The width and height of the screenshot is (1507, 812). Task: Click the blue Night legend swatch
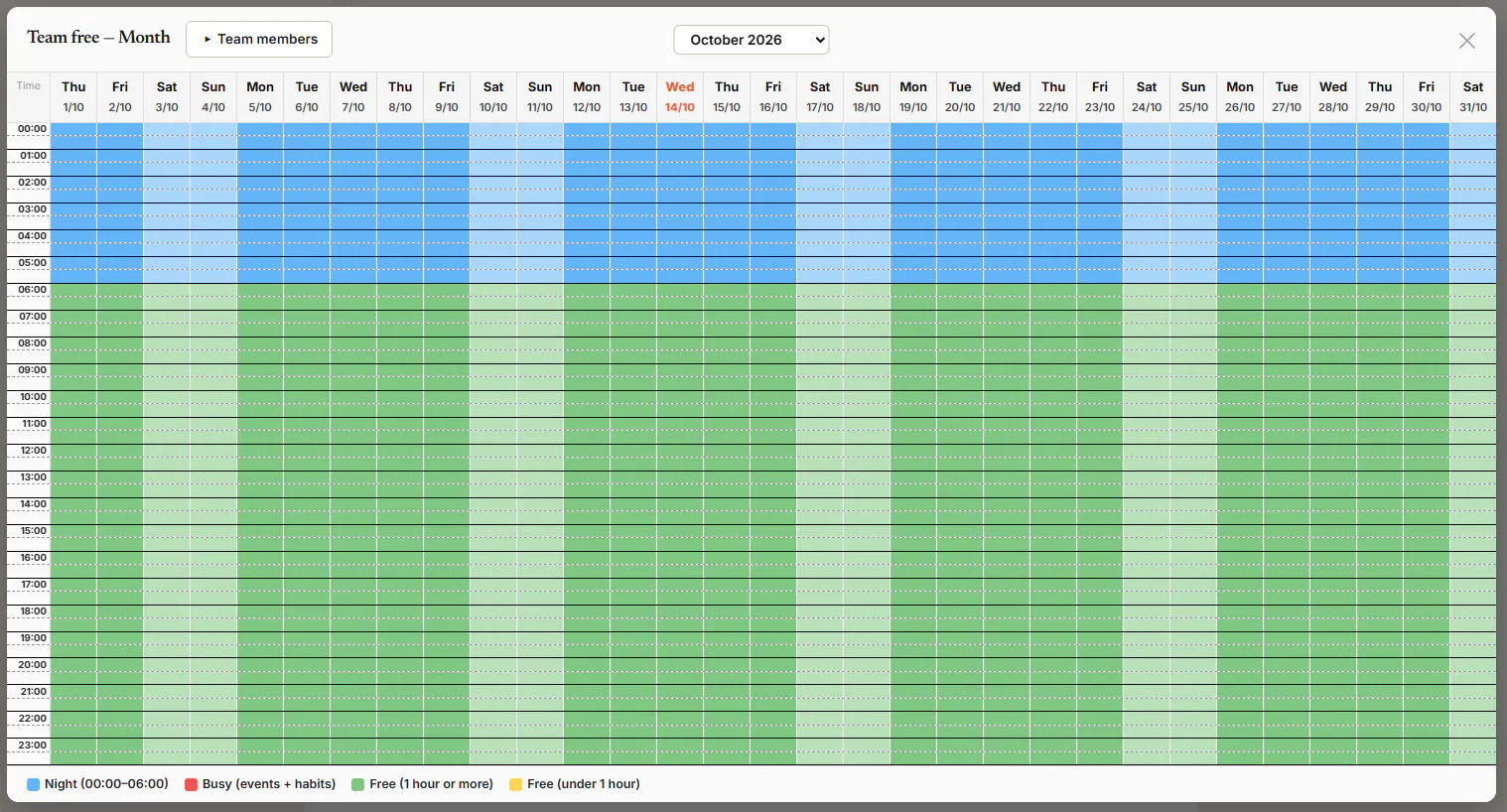tap(33, 784)
